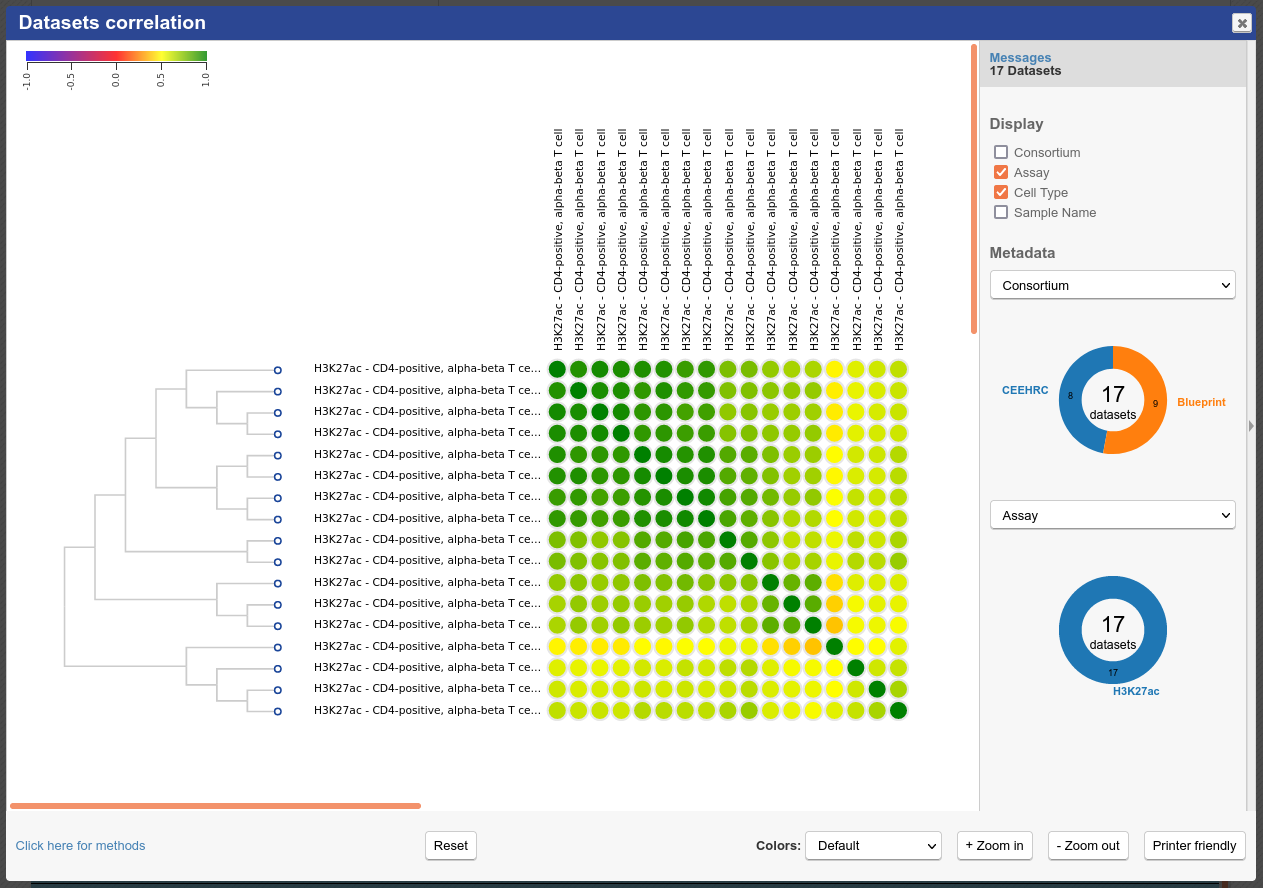The image size is (1263, 888).
Task: Select the top-left heatmap correlation cell
Action: (557, 369)
